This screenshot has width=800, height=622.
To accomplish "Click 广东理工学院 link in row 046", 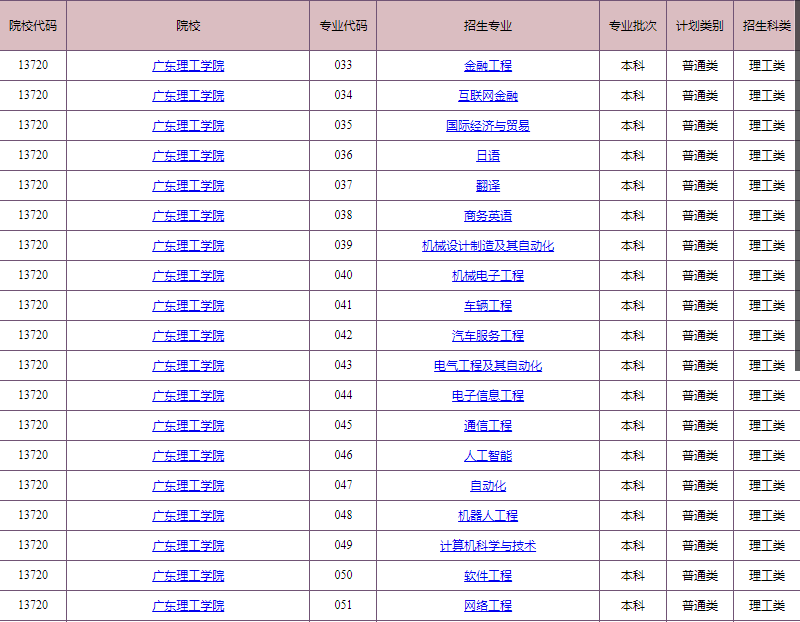I will pyautogui.click(x=188, y=456).
